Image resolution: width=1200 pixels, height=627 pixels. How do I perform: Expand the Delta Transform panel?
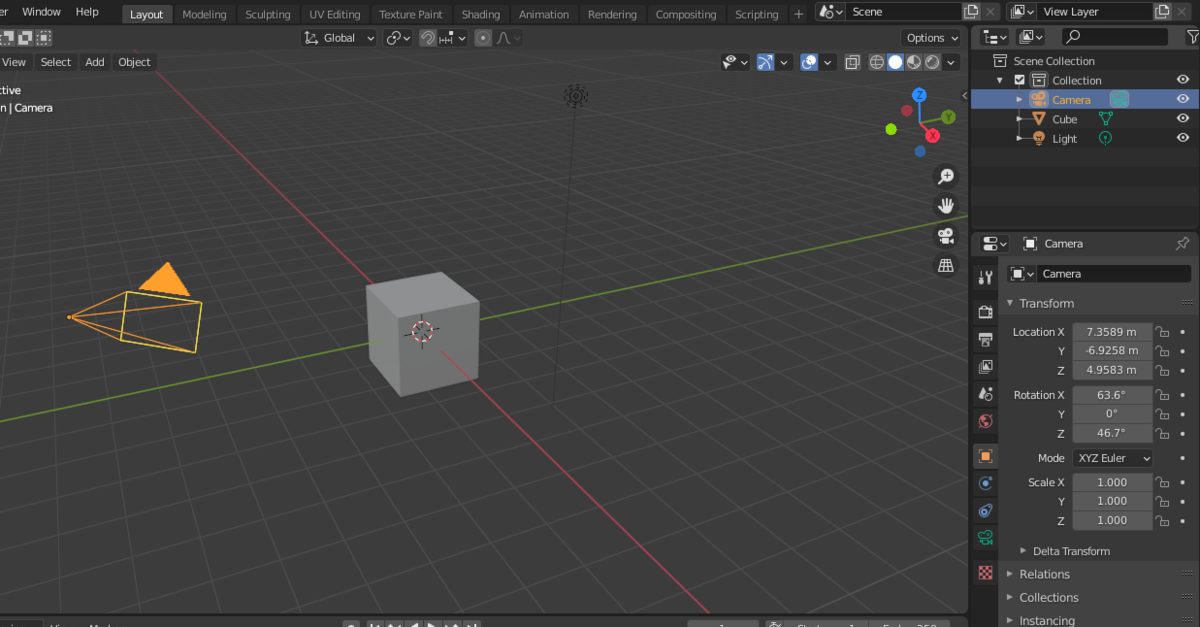1023,551
